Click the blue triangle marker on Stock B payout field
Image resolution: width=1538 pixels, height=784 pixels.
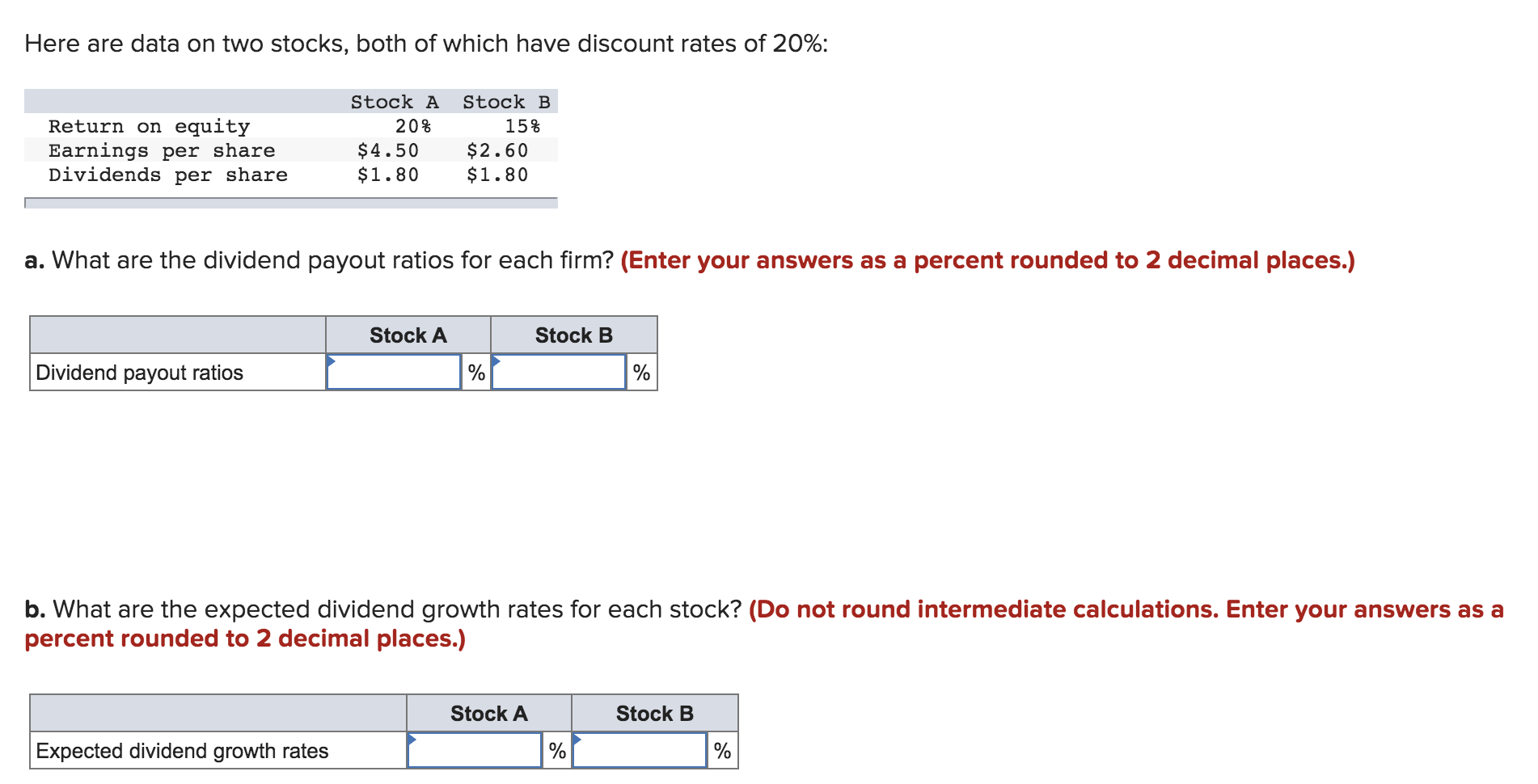[496, 360]
